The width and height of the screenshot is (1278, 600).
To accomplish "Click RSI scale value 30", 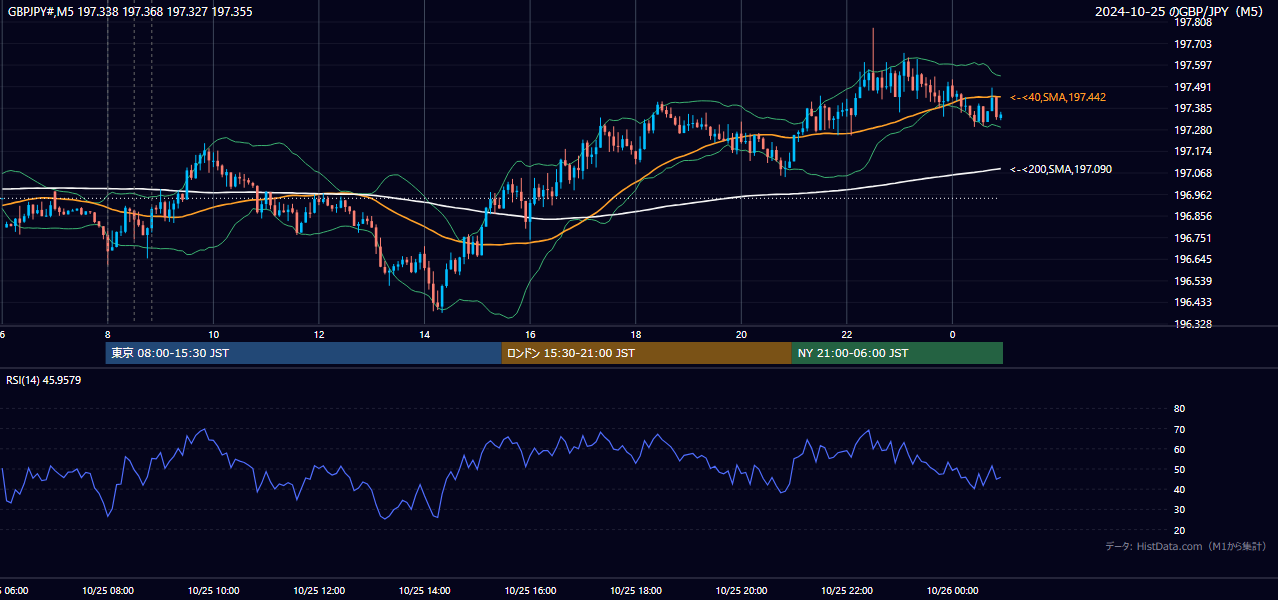I will (1179, 510).
